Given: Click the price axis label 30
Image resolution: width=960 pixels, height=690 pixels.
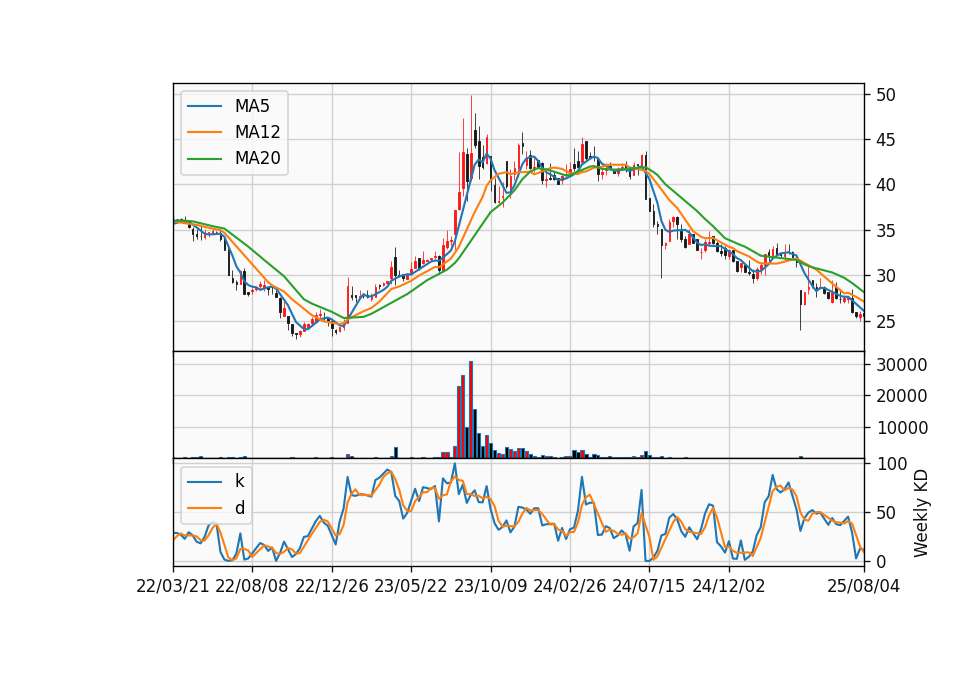Looking at the screenshot, I should pyautogui.click(x=885, y=276).
